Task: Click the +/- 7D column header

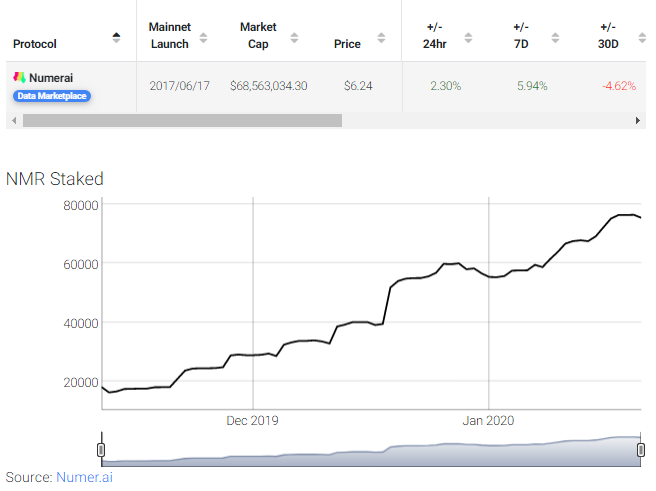Action: [x=521, y=36]
